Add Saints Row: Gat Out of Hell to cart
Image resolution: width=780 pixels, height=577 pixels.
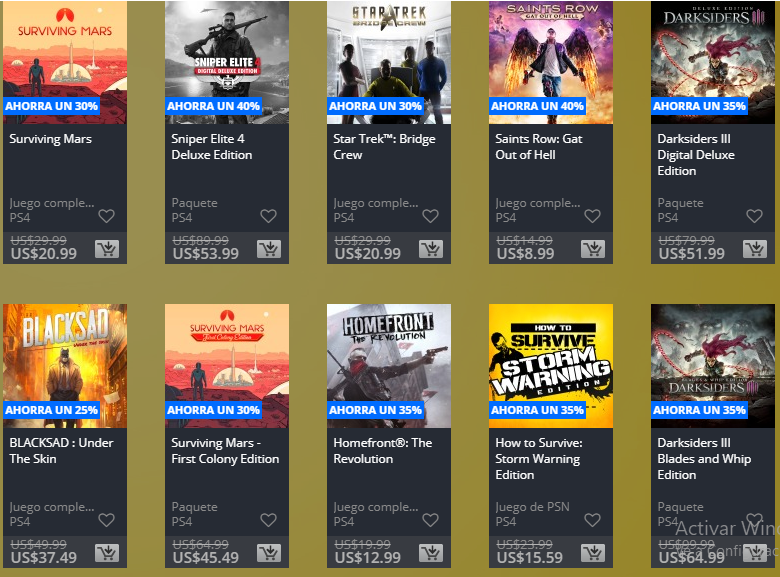593,249
